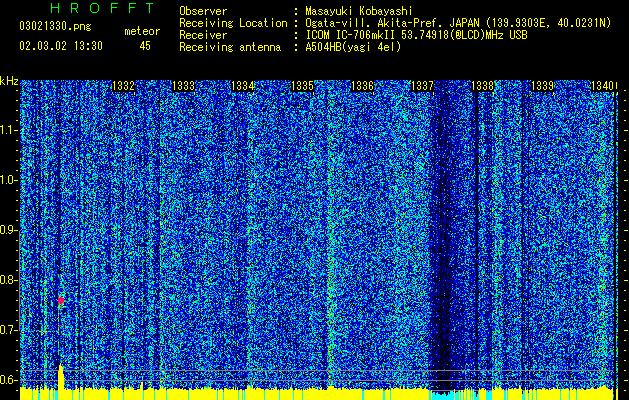Click the Receiving antenna label
This screenshot has width=629, height=400.
point(230,47)
